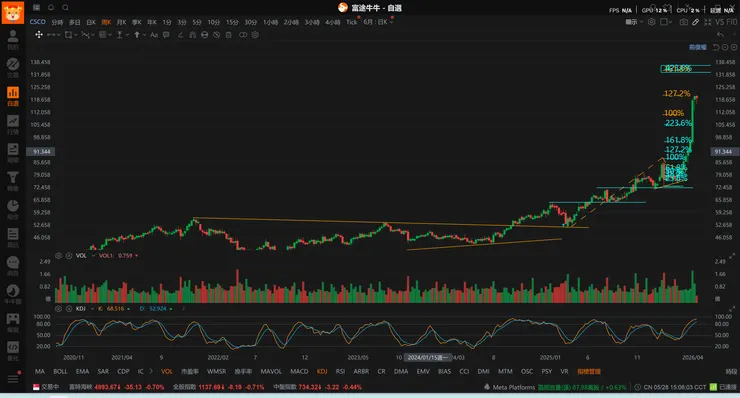Click the text annotation Aa tool

click(154, 34)
